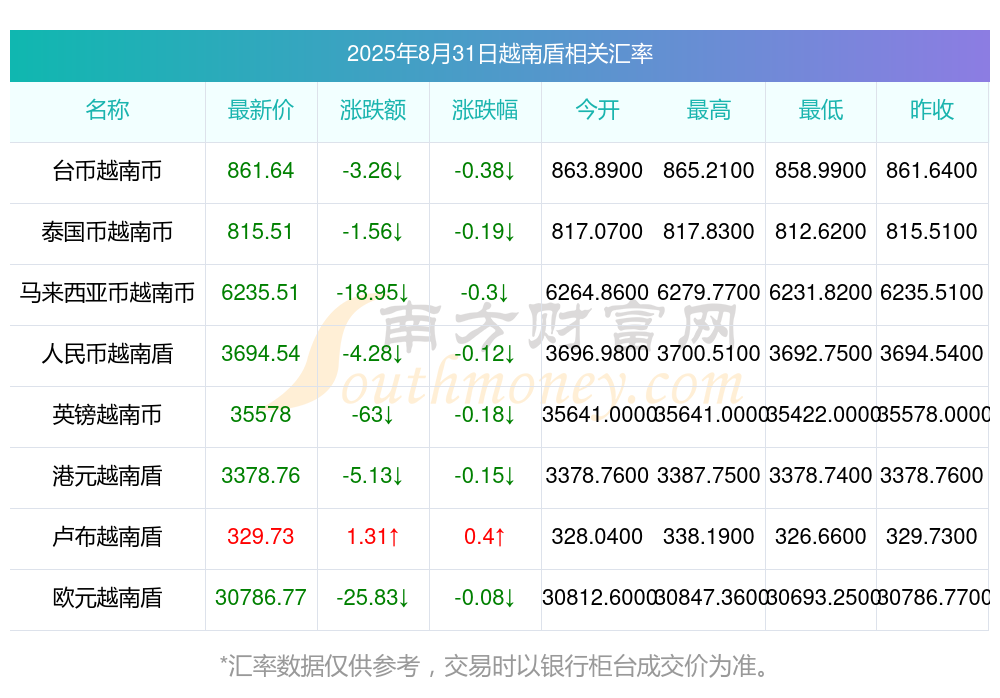Image resolution: width=1000 pixels, height=698 pixels.
Task: Click change amount -4.28↓
Action: pos(372,353)
